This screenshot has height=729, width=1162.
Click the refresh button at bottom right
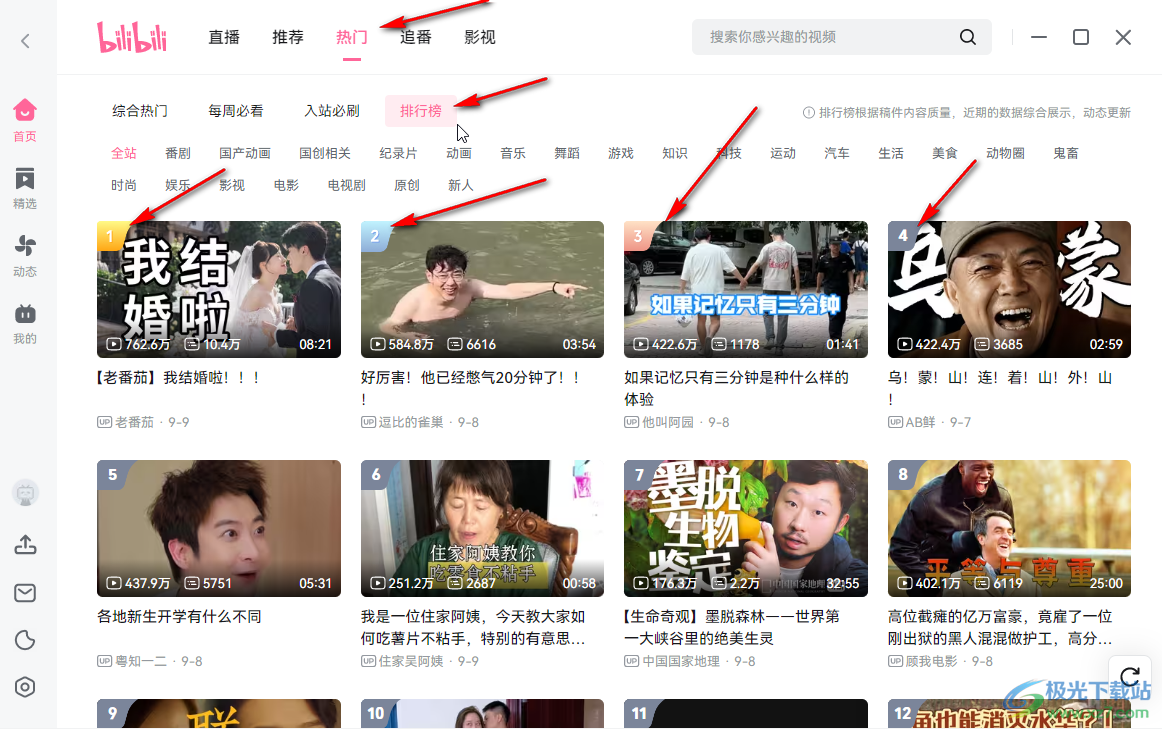pos(1130,676)
